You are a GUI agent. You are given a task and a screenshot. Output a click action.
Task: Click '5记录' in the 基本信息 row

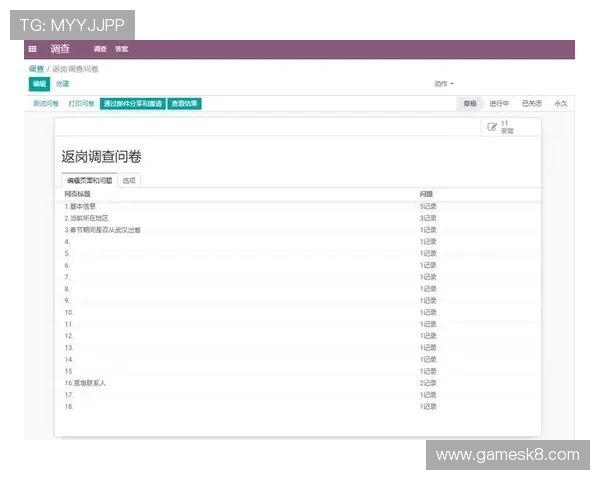click(x=428, y=207)
